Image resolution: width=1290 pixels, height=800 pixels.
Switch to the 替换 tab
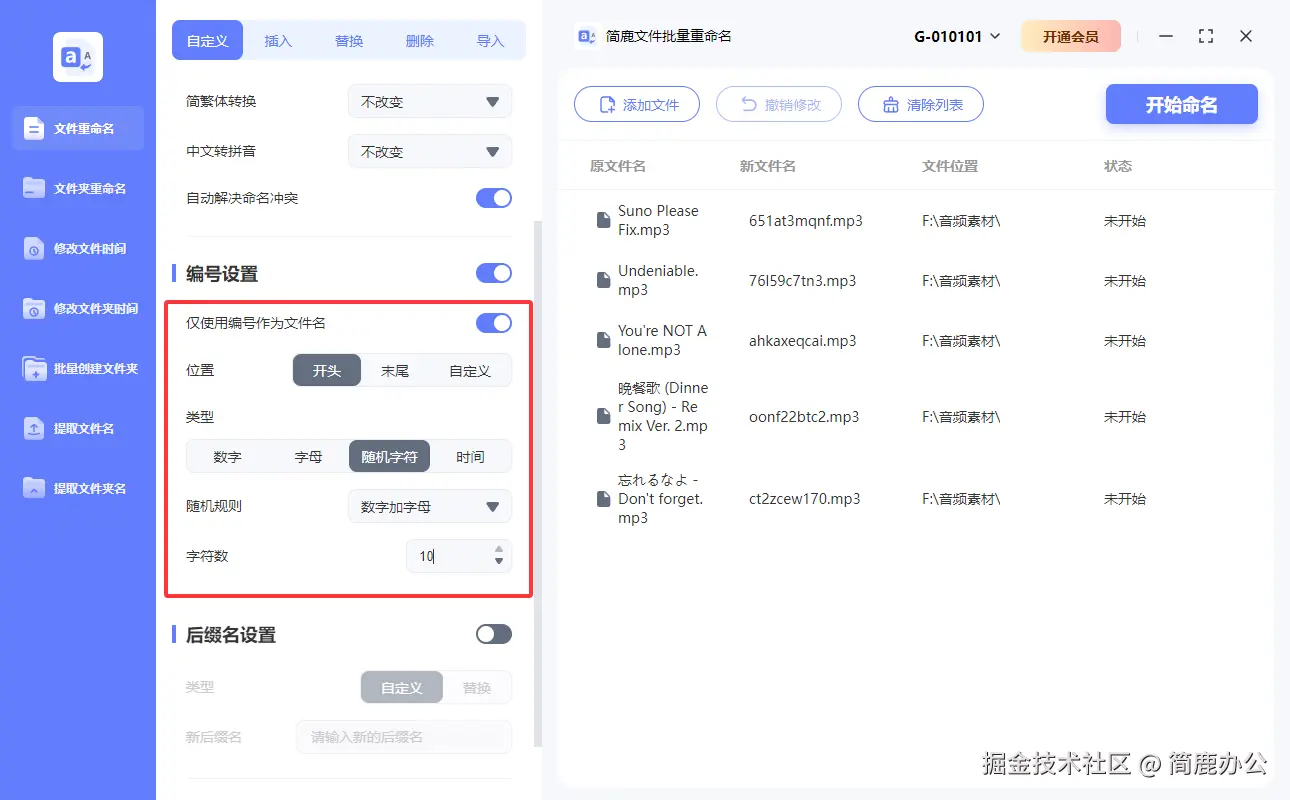point(349,41)
